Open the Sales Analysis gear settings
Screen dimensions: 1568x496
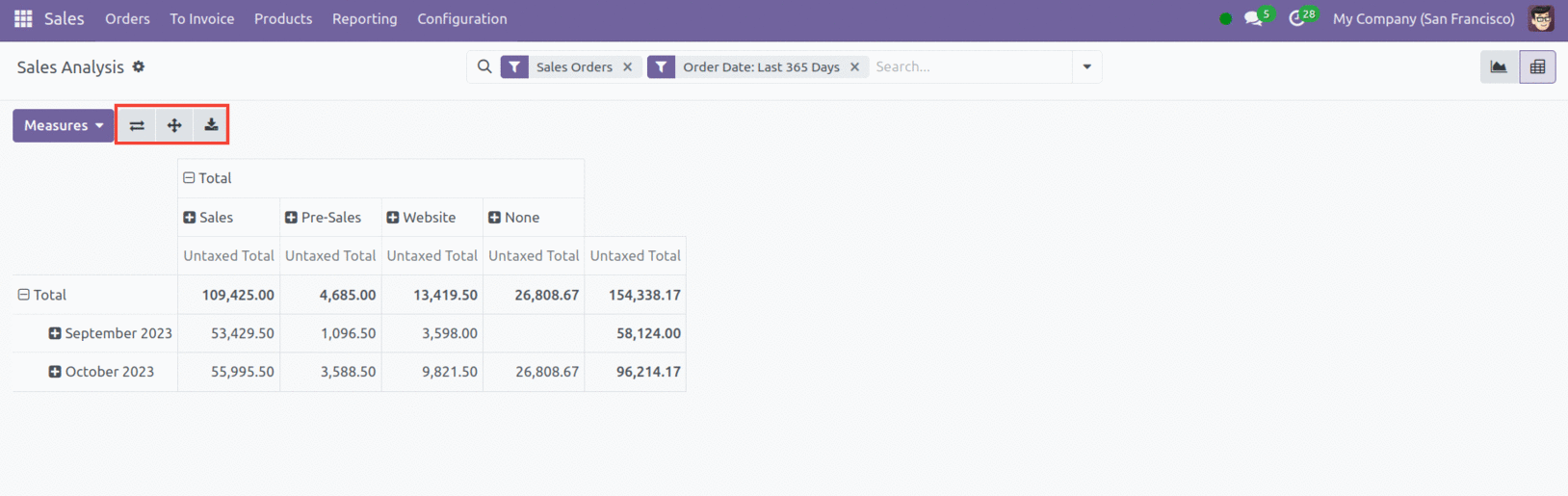[x=139, y=66]
